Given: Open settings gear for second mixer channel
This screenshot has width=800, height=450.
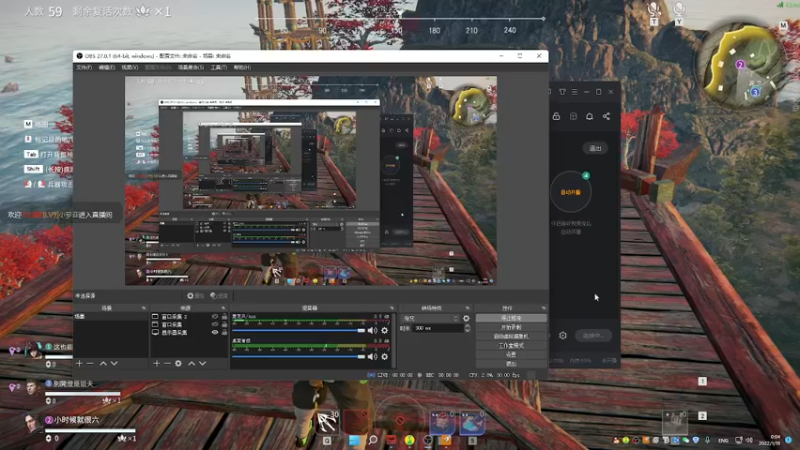Looking at the screenshot, I should tap(385, 357).
